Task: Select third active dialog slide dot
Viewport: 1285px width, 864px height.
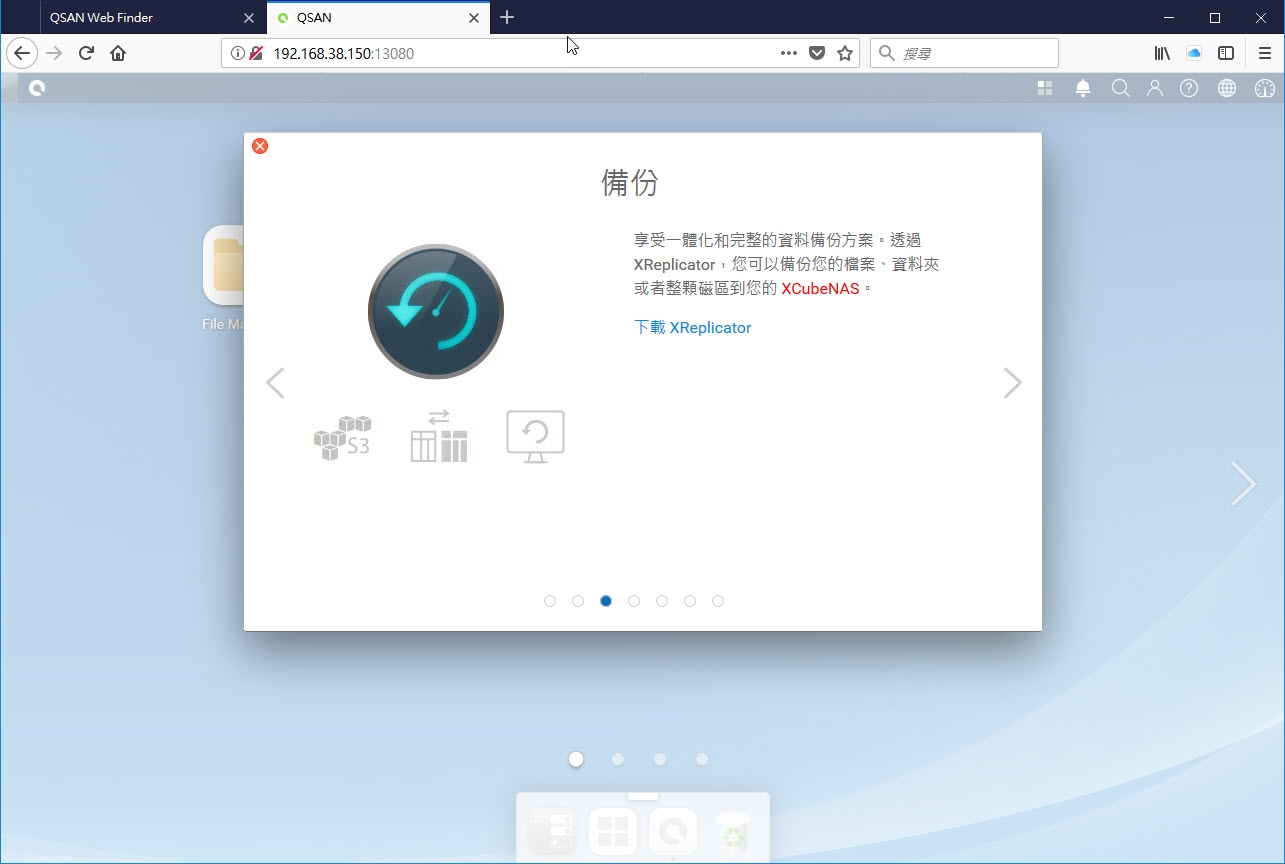Action: click(606, 601)
